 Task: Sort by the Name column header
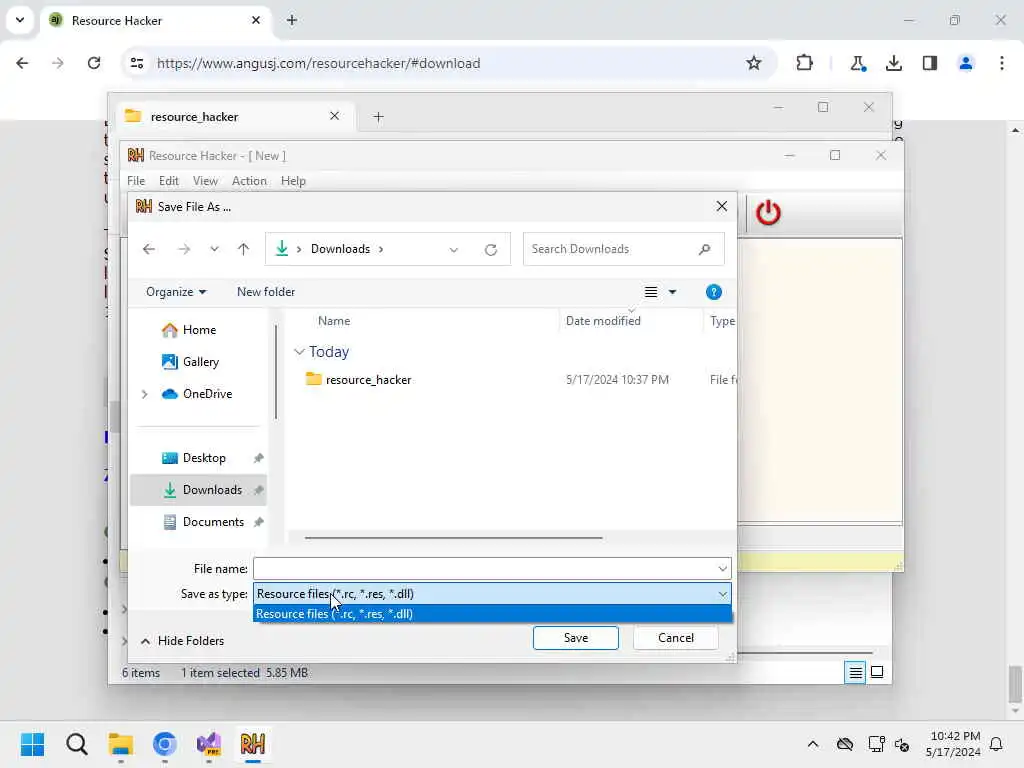pos(334,321)
